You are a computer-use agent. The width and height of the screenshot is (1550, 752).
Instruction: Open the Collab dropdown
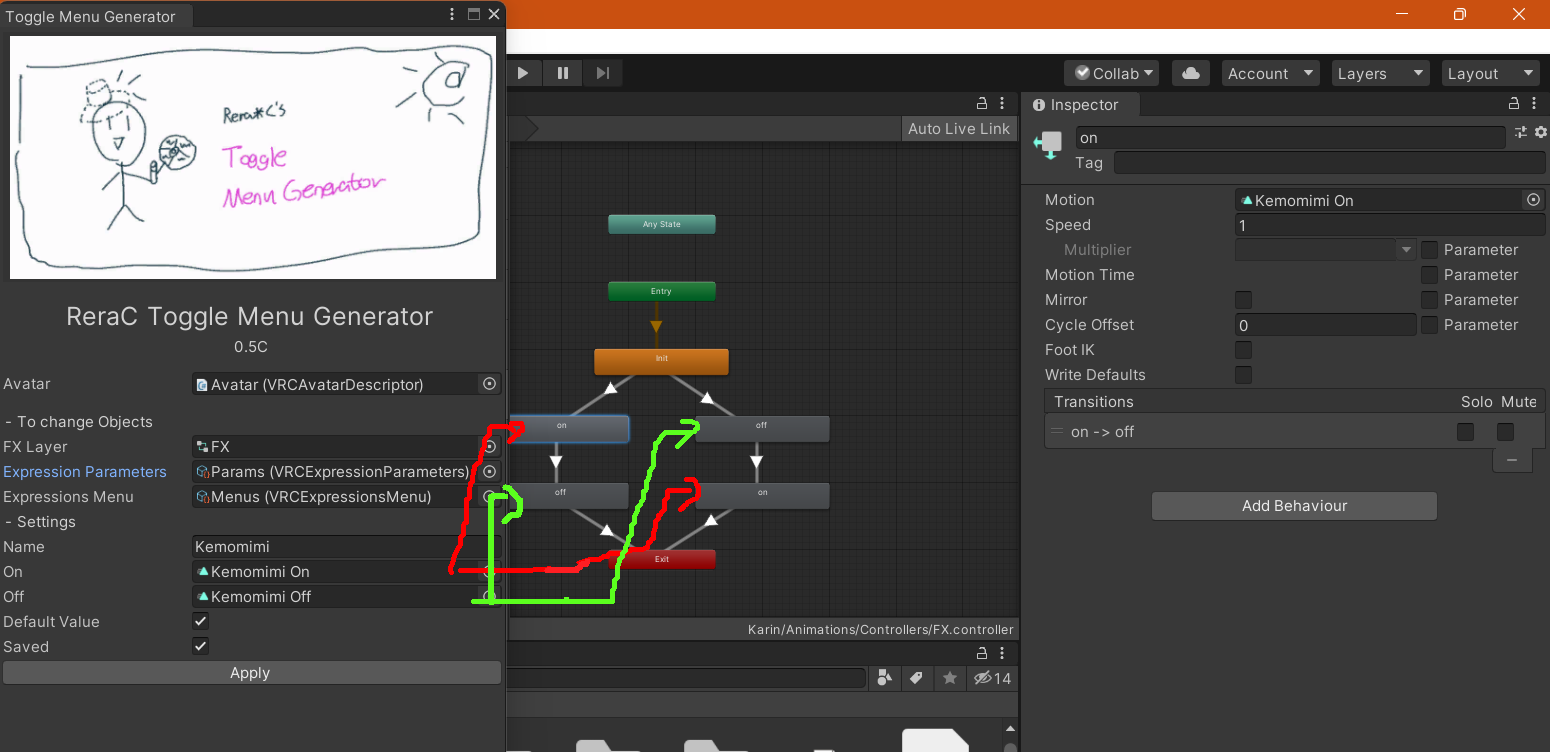point(1111,73)
